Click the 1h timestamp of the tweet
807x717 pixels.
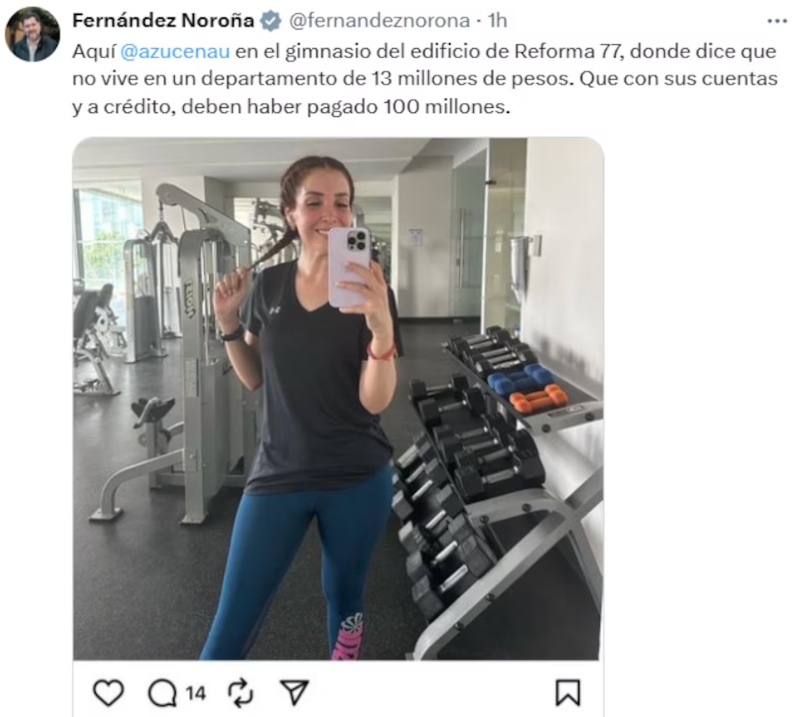(x=498, y=21)
